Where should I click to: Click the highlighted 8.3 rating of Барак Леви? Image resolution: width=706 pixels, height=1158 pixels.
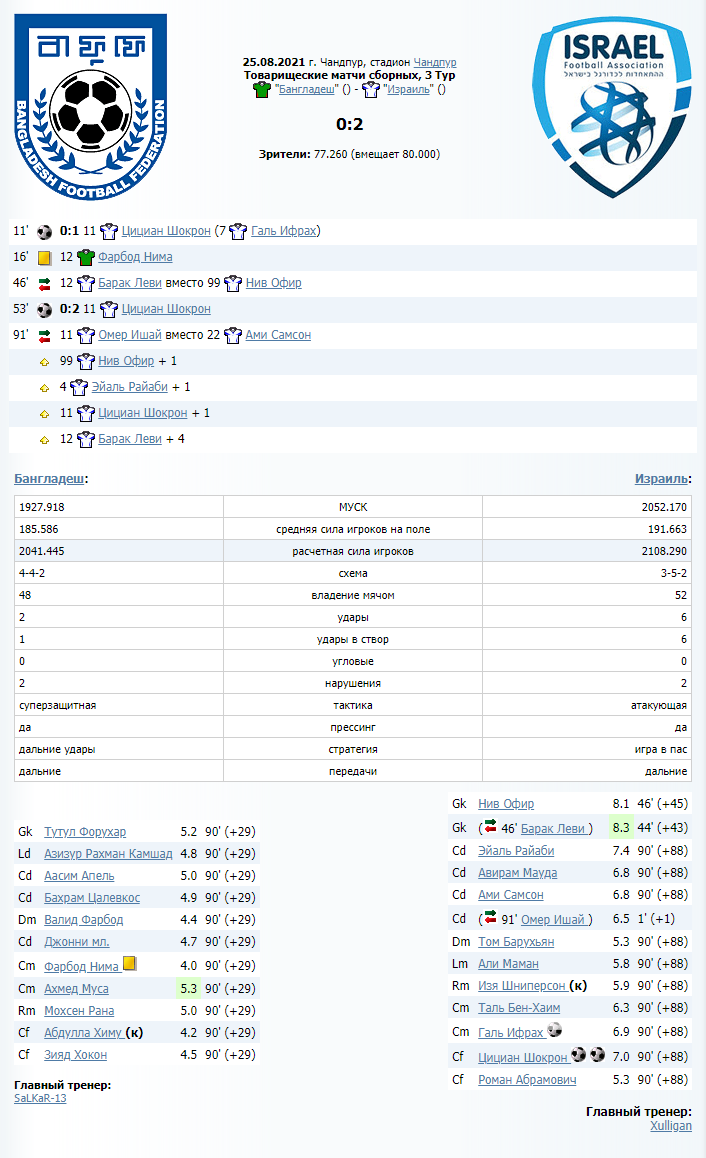(x=620, y=828)
